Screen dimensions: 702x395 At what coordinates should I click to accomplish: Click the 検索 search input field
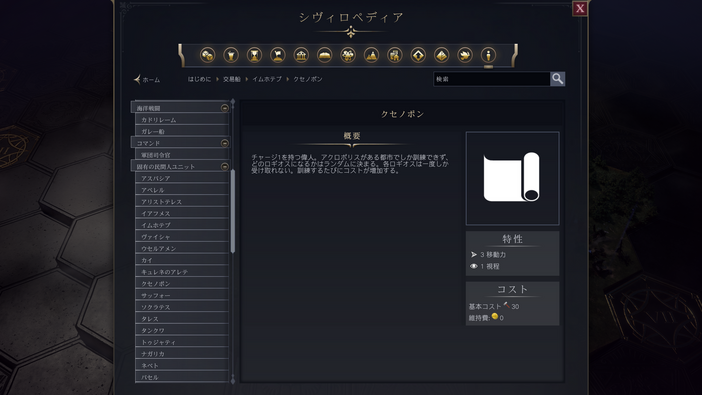(x=492, y=79)
